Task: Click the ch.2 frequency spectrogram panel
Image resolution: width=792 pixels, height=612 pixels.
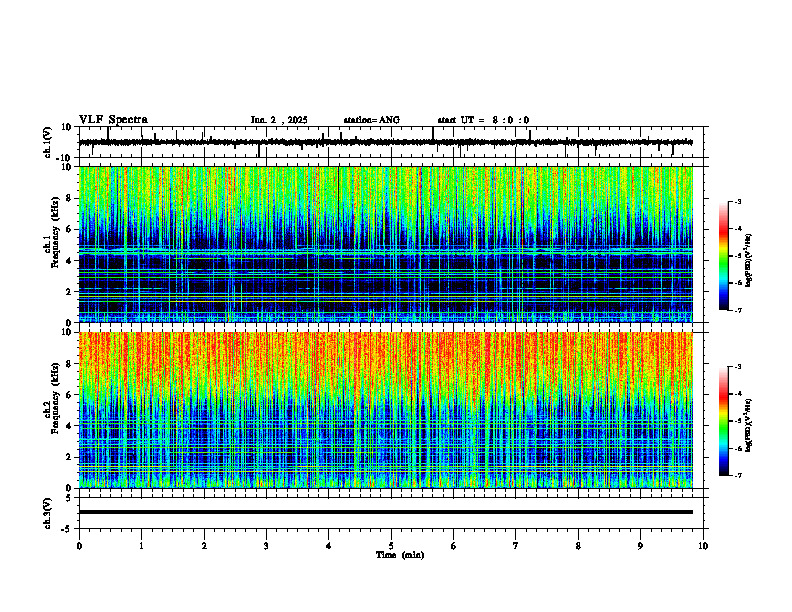Action: pos(385,410)
